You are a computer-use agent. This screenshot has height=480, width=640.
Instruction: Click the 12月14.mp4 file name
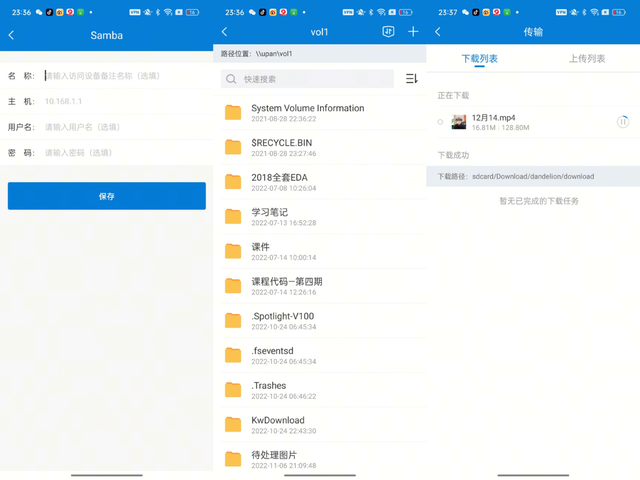pos(493,118)
